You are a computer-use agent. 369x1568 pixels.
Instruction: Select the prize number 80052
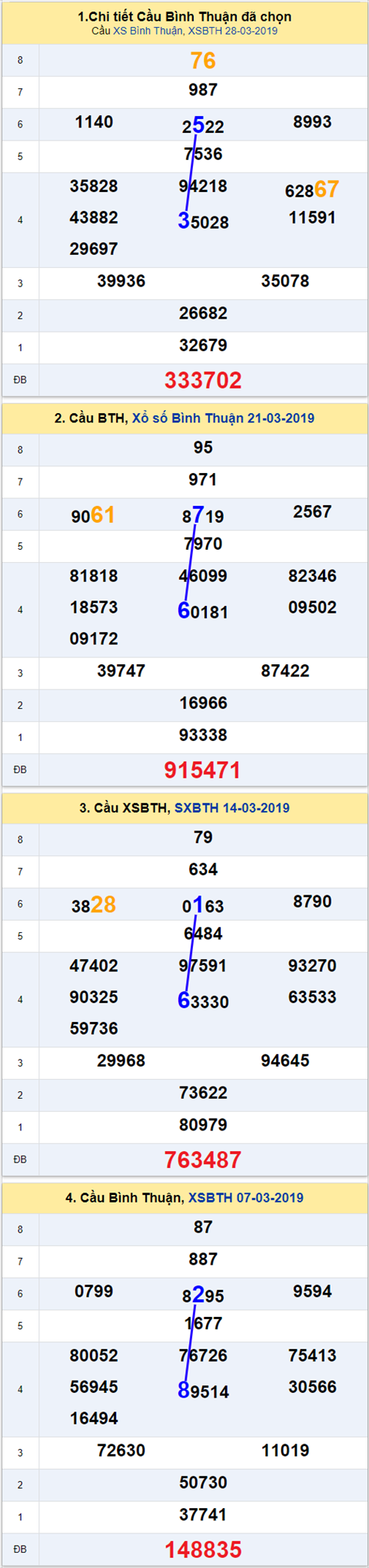(x=94, y=1356)
